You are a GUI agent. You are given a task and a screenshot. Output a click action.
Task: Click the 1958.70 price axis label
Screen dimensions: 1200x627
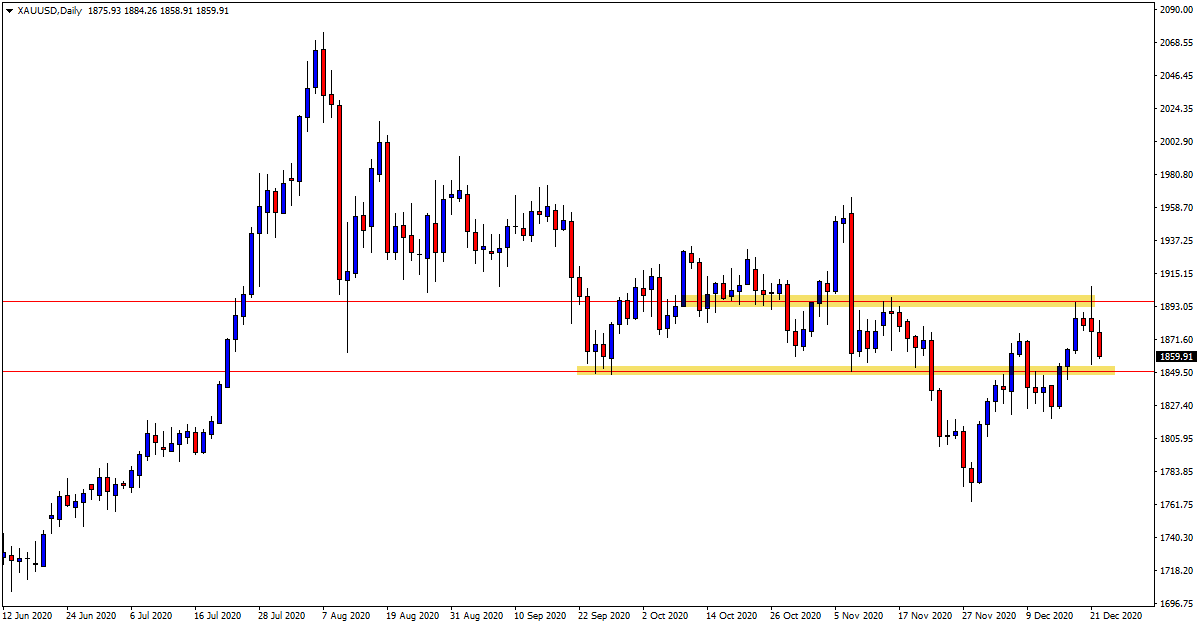click(1177, 208)
